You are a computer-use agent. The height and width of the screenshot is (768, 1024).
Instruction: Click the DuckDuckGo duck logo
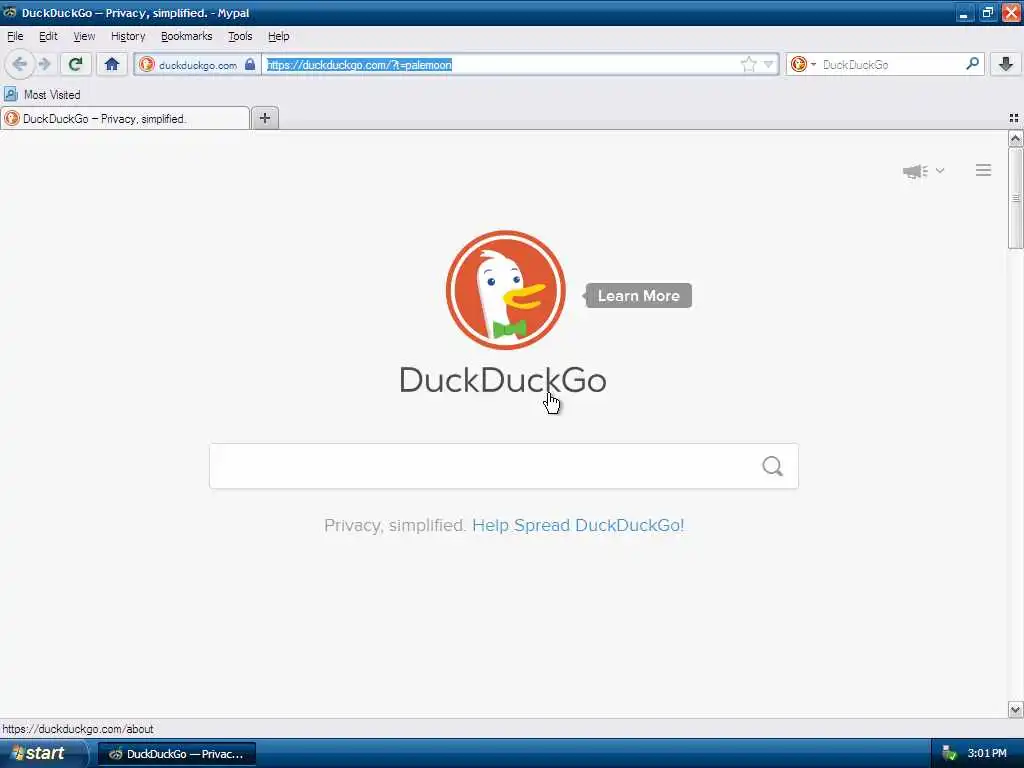505,290
